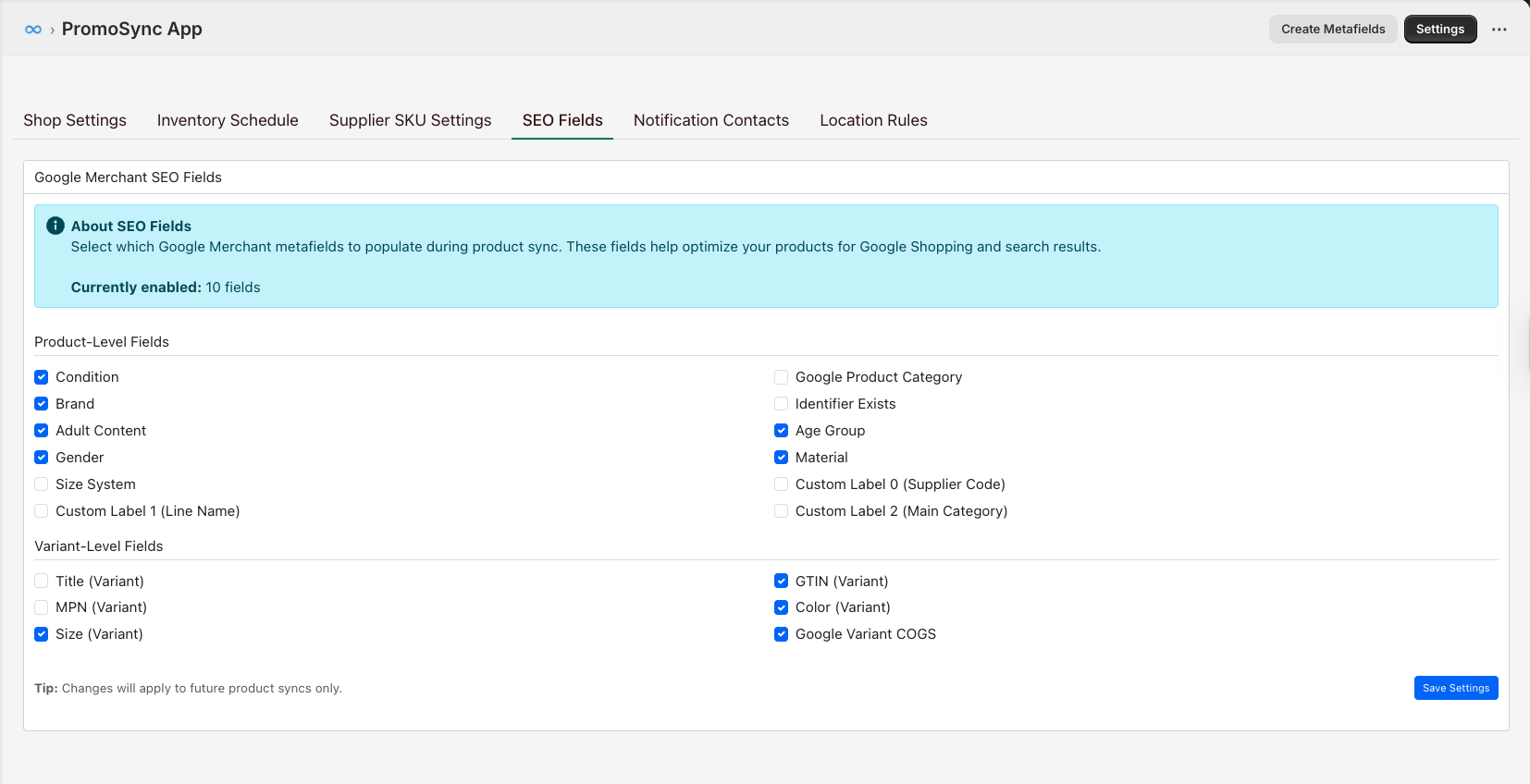1530x784 pixels.
Task: Switch to Shop Settings tab
Action: pos(75,120)
